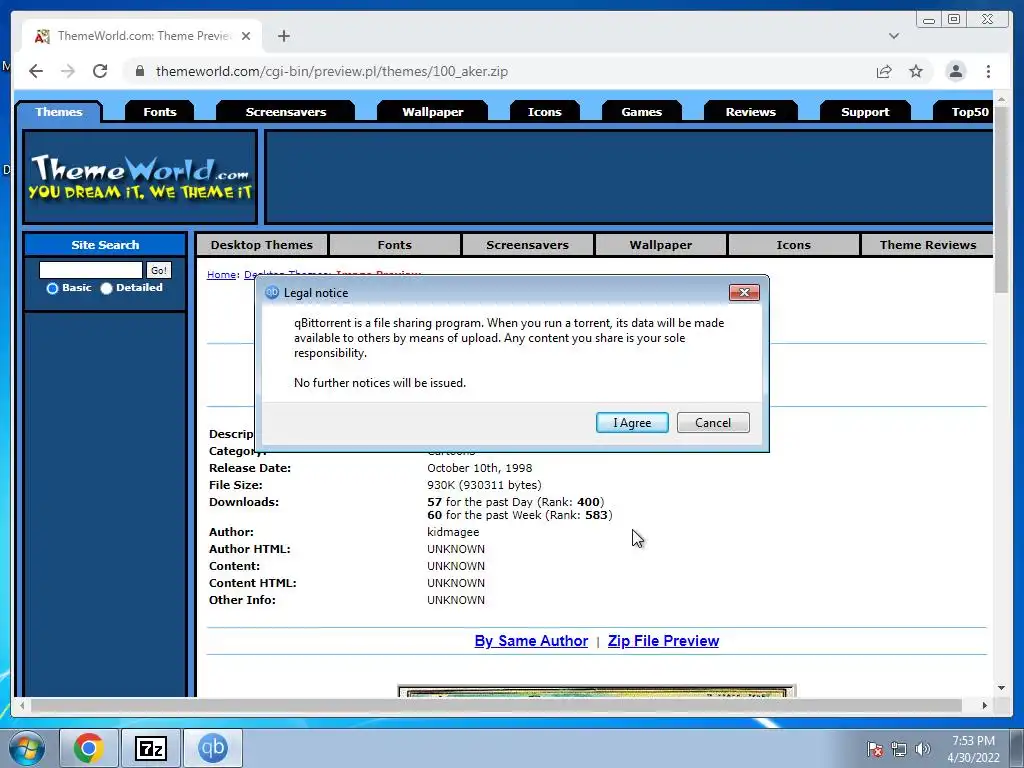Click the taskbar clock and date

point(973,749)
